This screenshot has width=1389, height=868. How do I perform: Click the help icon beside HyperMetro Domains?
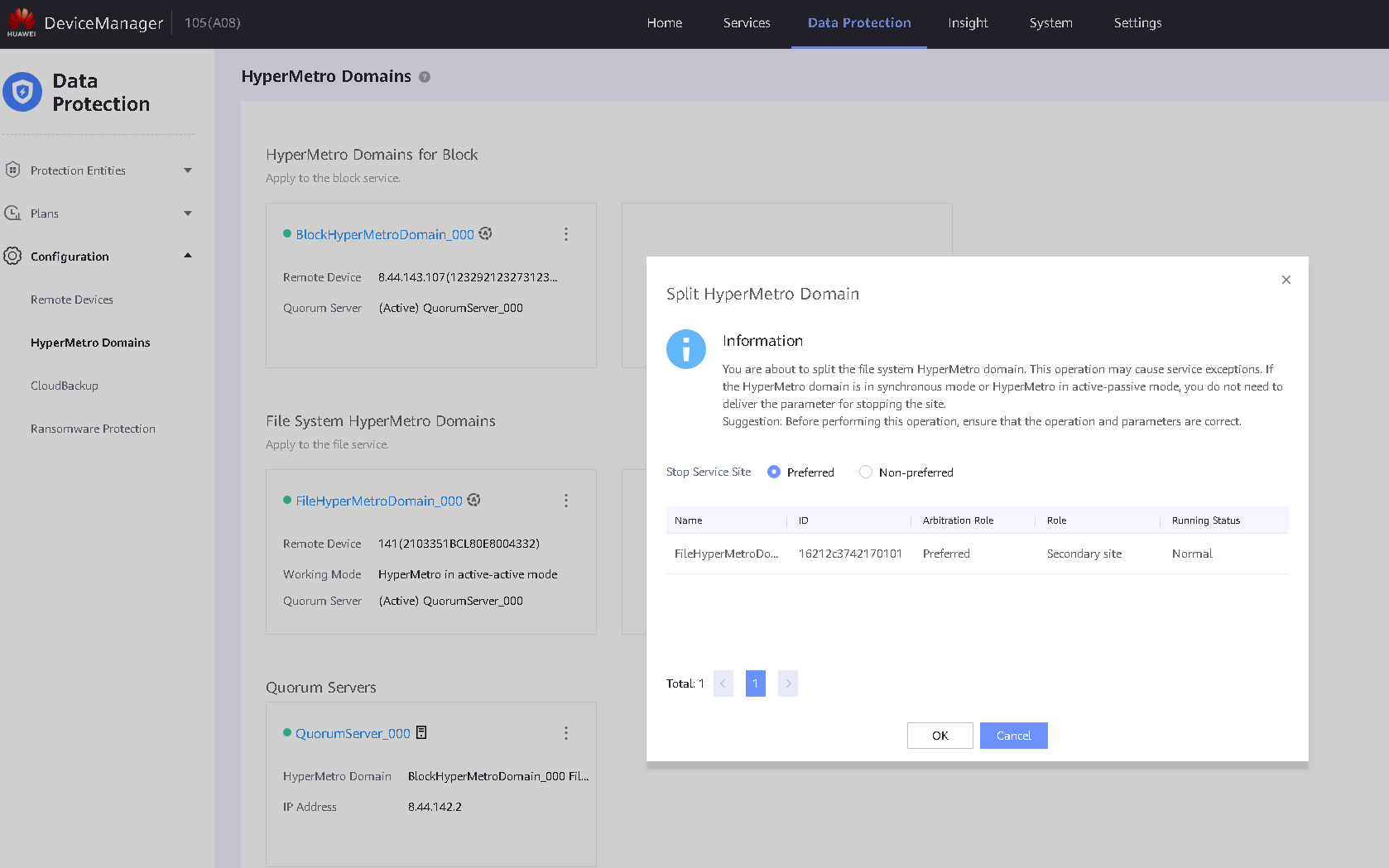pos(425,77)
